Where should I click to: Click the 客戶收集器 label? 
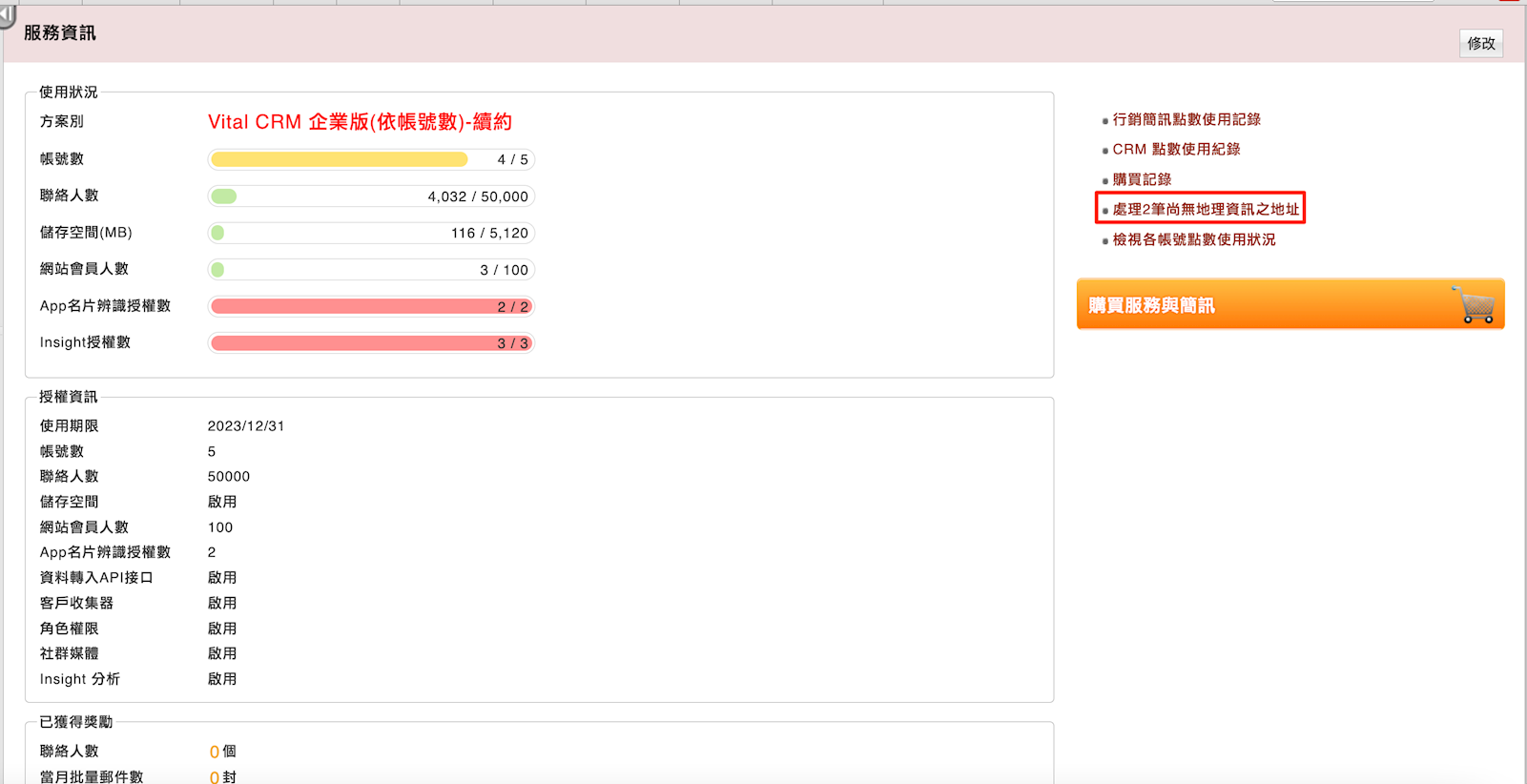[x=76, y=603]
